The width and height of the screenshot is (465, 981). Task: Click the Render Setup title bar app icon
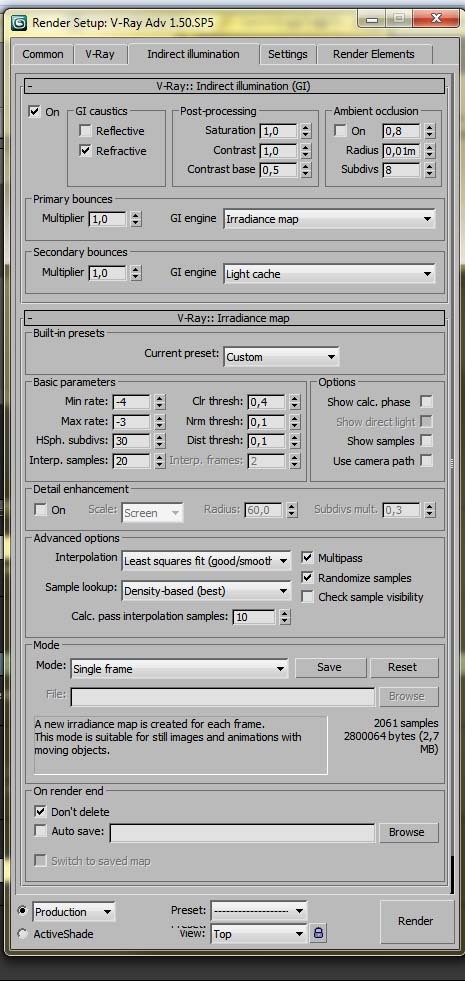(18, 22)
